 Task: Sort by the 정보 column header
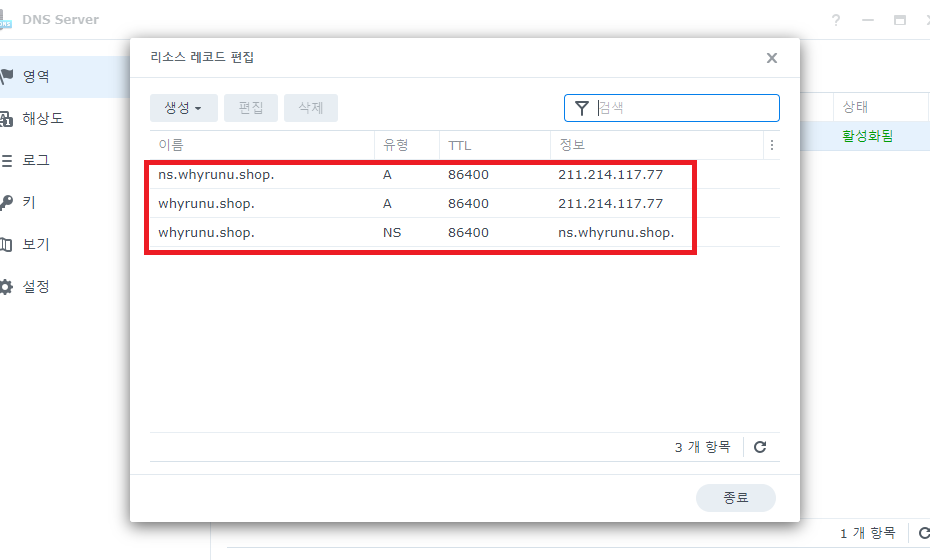point(657,145)
